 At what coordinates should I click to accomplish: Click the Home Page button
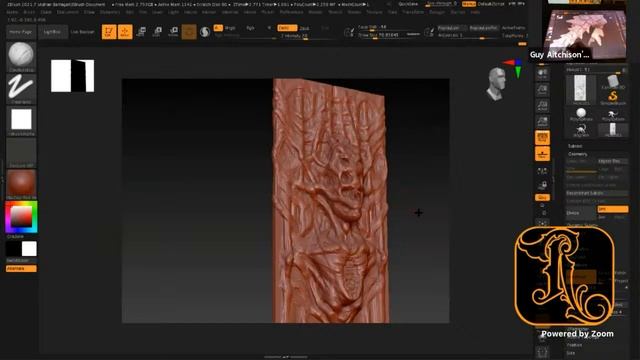coord(21,32)
